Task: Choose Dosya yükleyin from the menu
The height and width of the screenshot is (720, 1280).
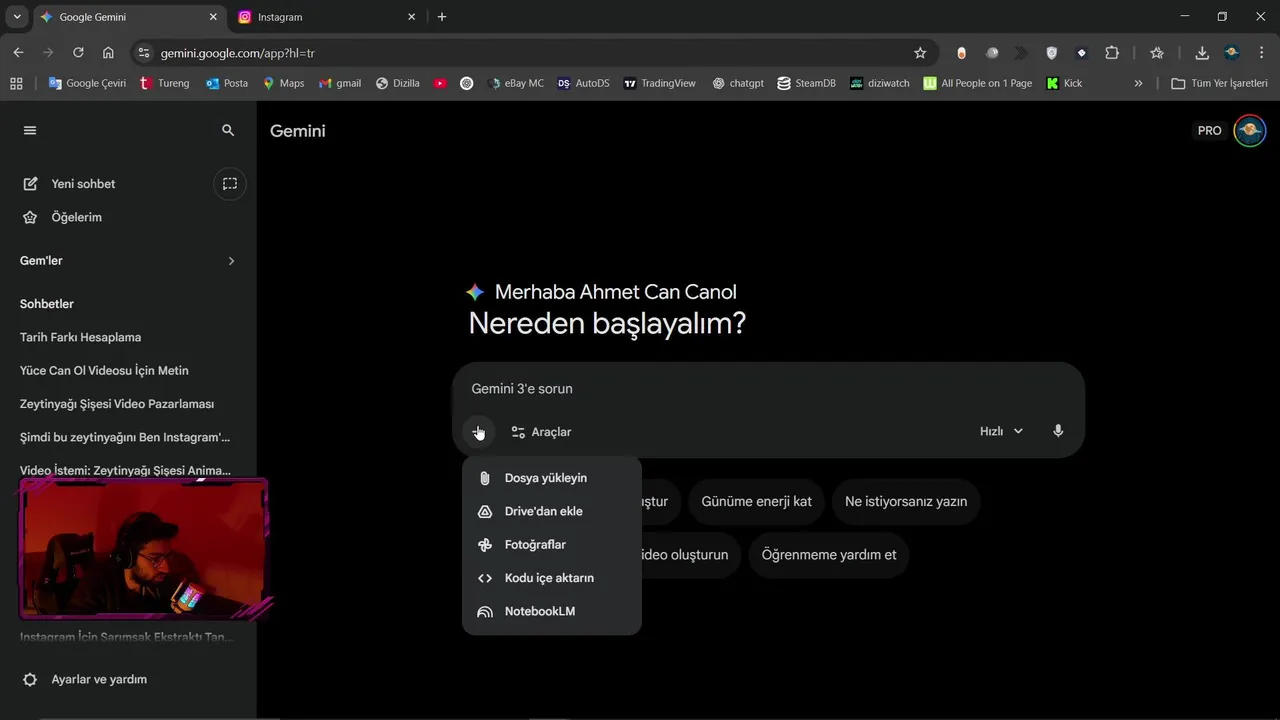Action: [x=552, y=478]
